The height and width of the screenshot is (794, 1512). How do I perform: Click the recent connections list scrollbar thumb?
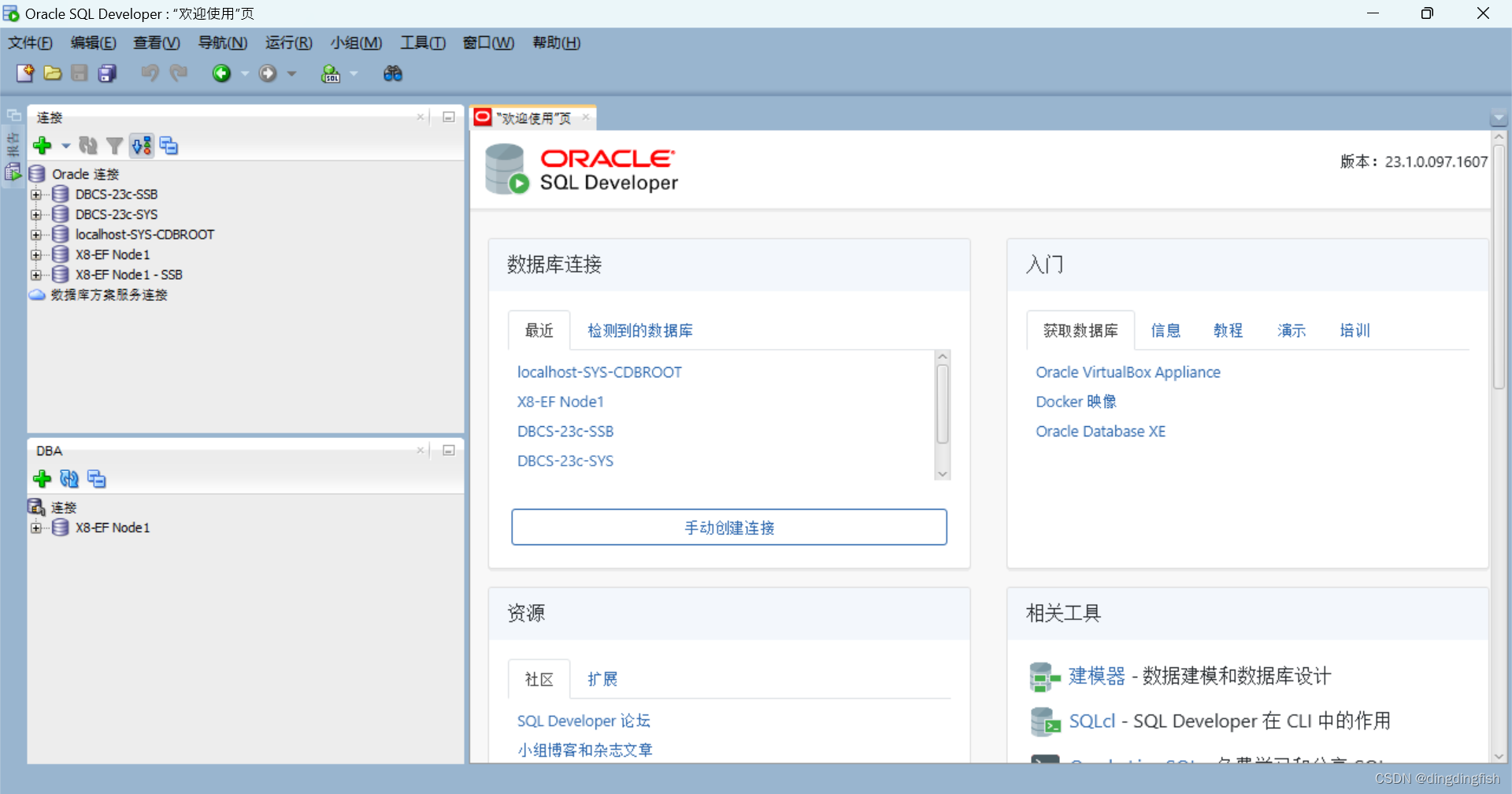click(943, 404)
